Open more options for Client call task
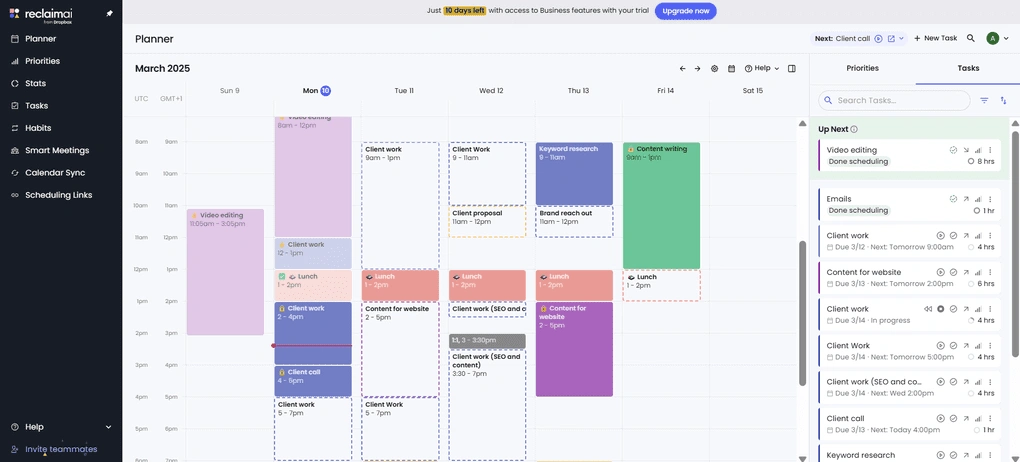The width and height of the screenshot is (1020, 462). (990, 418)
